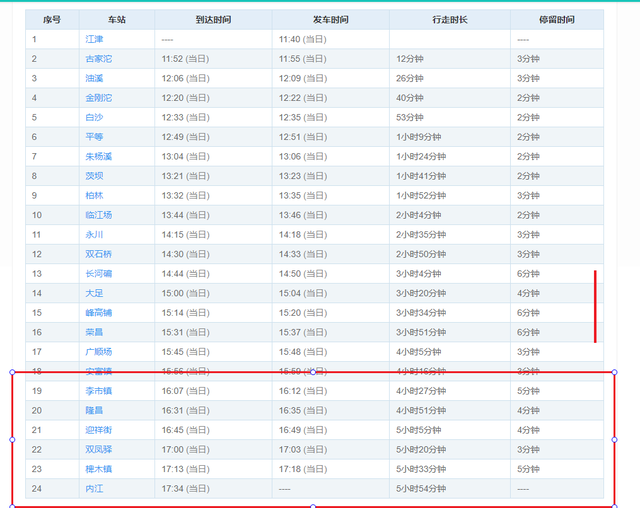Select arrival time 15:00 (当日)
Screen dimensions: 640x508
coord(185,293)
